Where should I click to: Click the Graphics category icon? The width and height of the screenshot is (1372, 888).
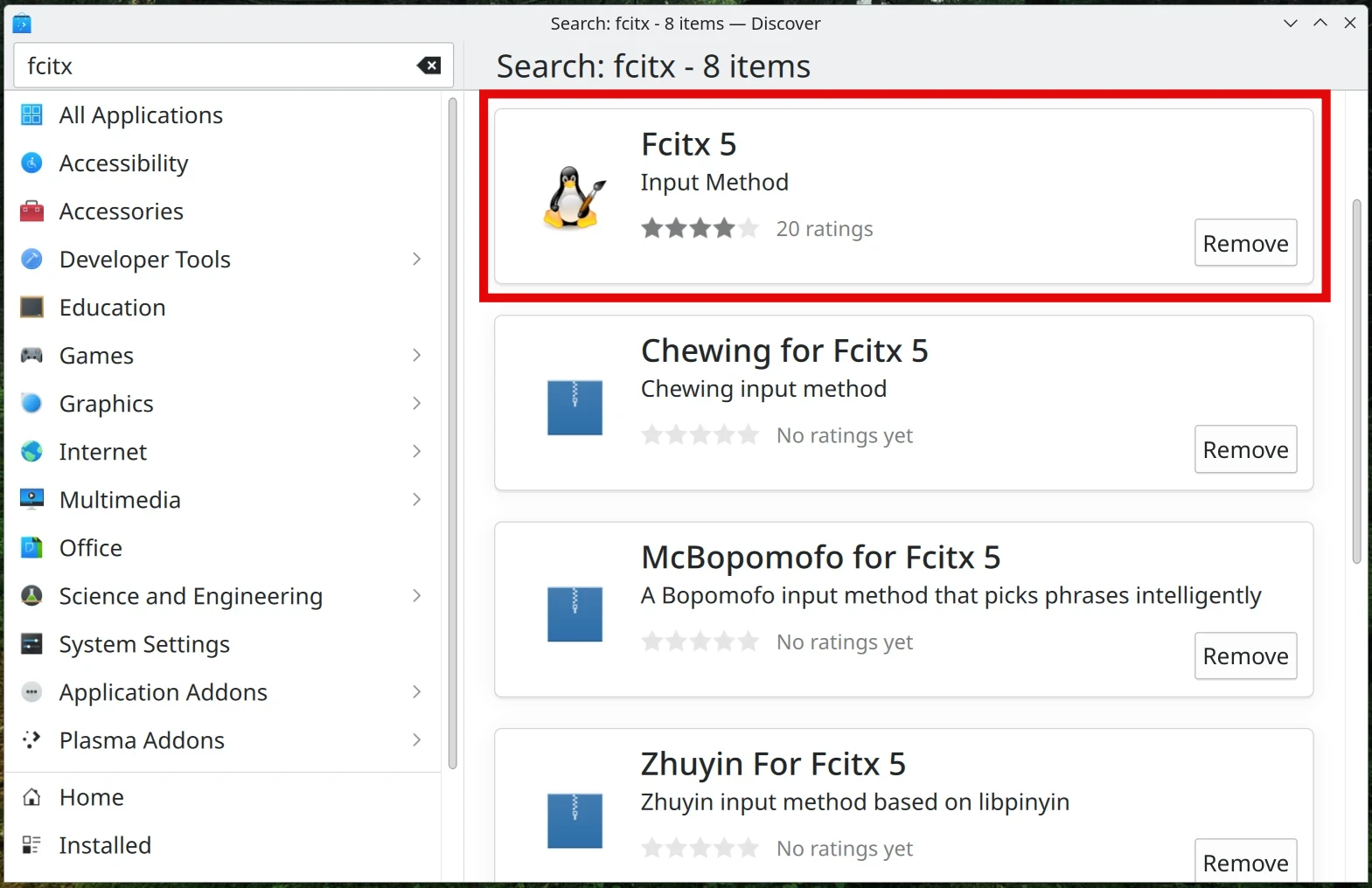point(31,403)
